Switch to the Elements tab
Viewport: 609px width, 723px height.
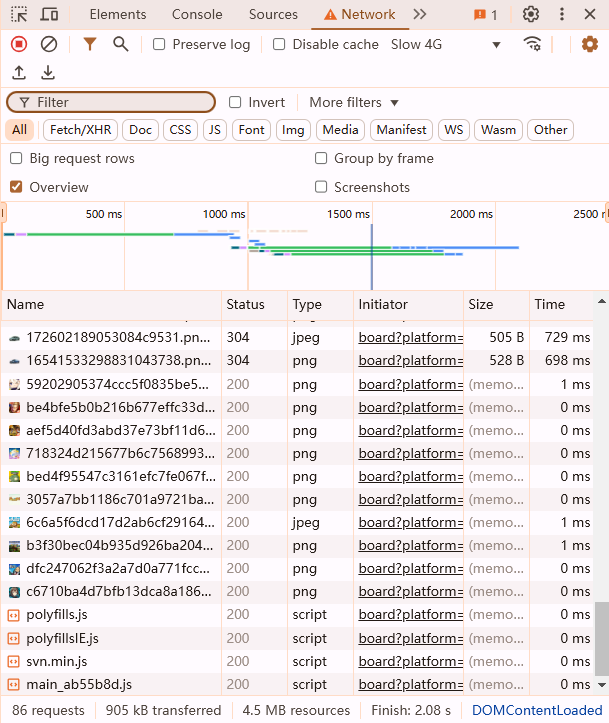pos(118,14)
